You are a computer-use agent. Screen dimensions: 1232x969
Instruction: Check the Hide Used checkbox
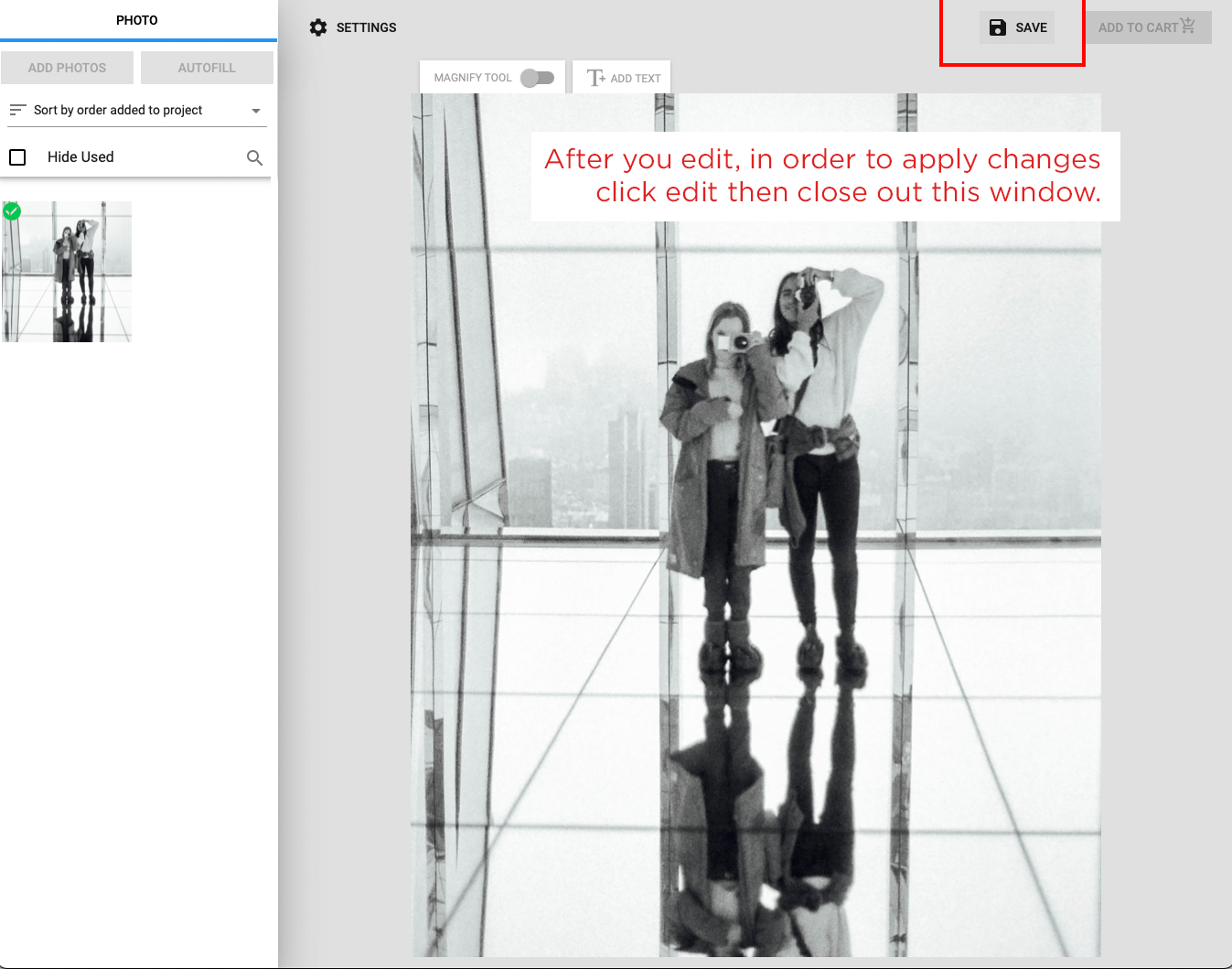coord(17,157)
